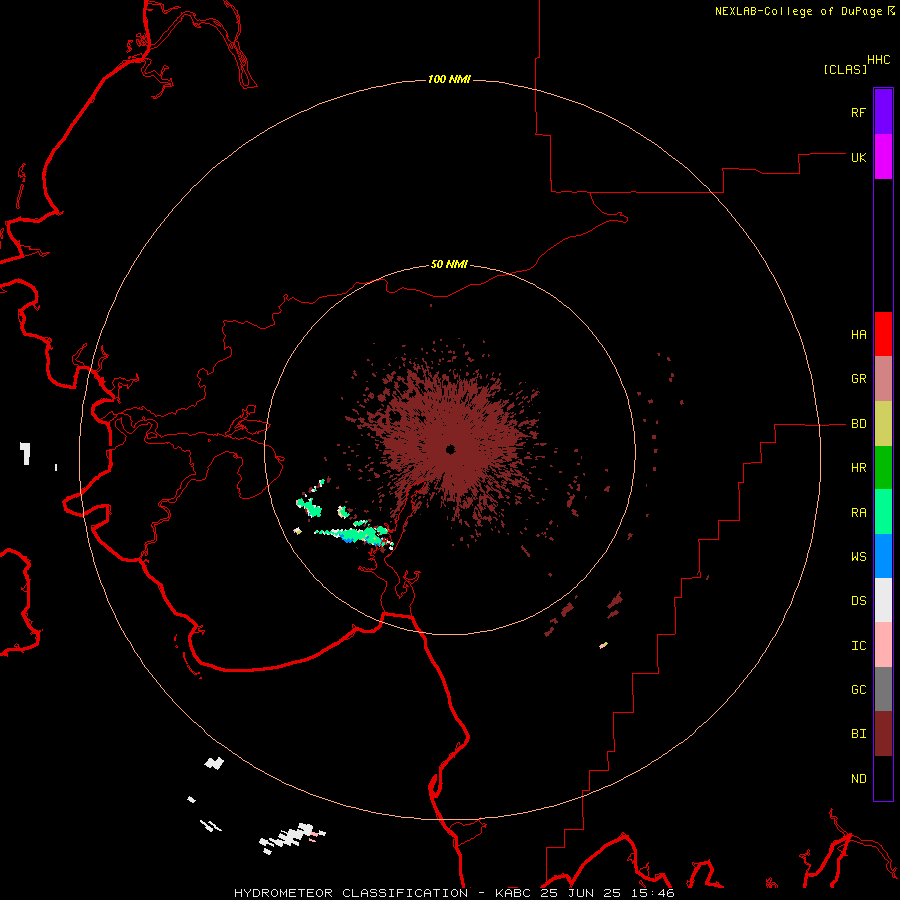Click the ND legend label
Viewport: 900px width, 900px height.
(858, 779)
